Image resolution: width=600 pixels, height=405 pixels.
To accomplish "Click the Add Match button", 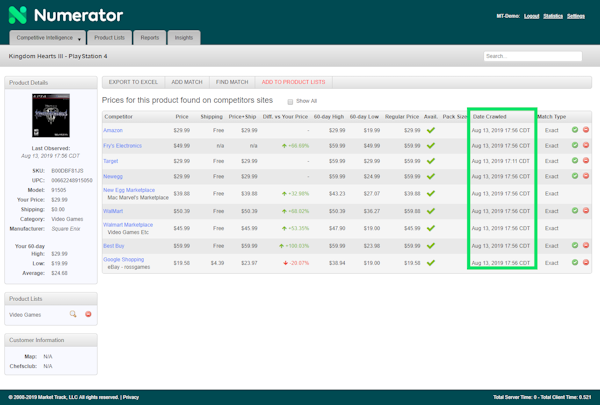I will coord(187,81).
